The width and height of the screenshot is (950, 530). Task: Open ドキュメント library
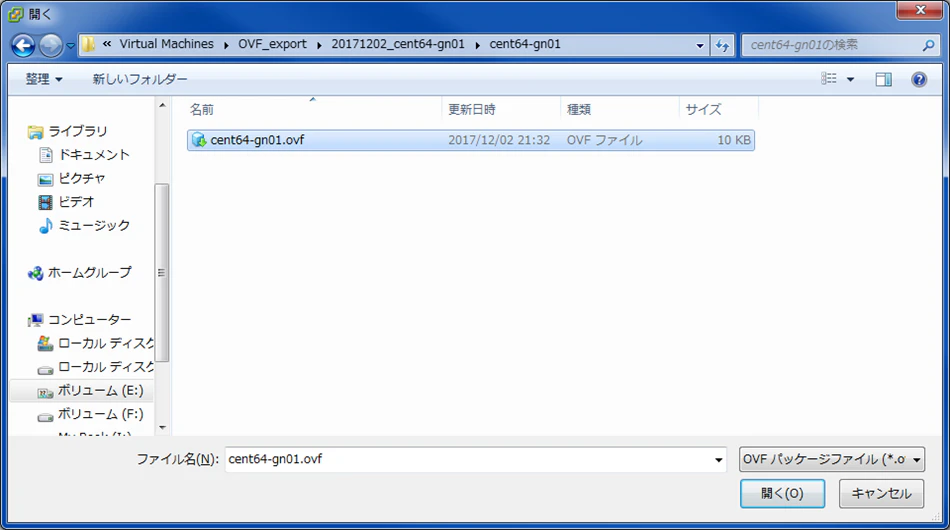point(93,155)
